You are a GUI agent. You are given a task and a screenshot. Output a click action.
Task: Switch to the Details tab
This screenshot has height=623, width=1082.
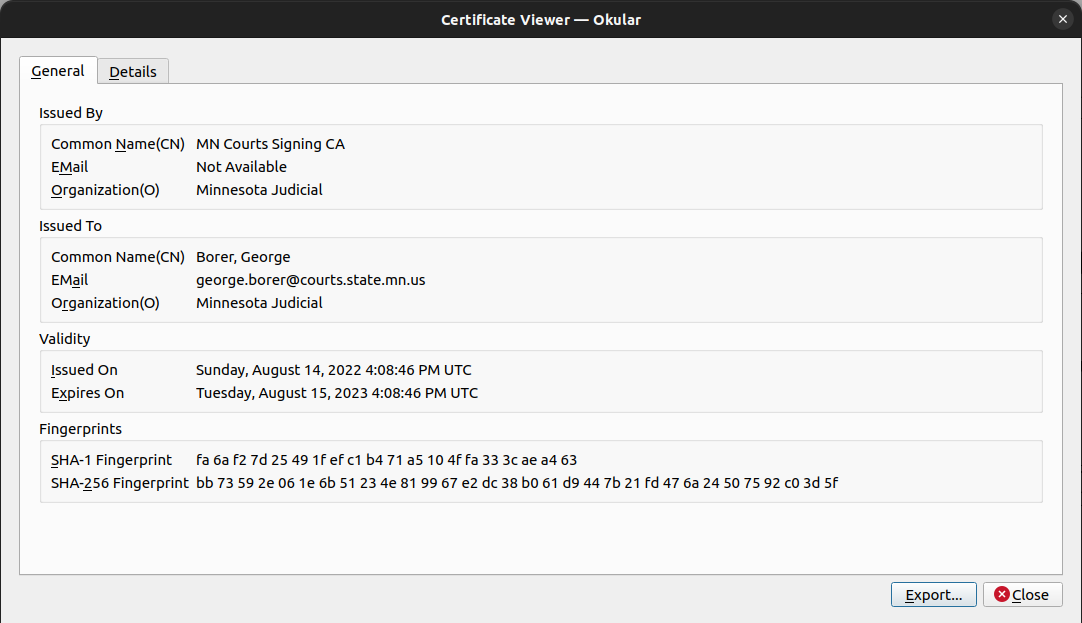[133, 72]
